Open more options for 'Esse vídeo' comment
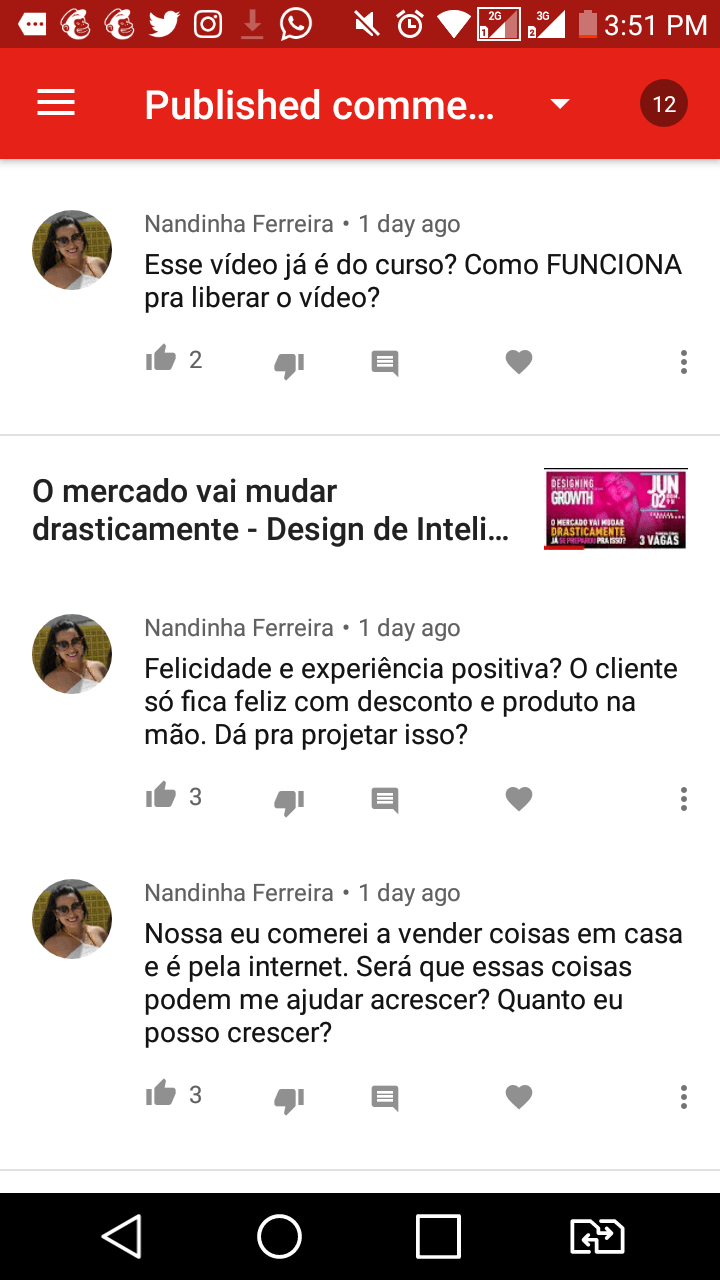 [684, 362]
